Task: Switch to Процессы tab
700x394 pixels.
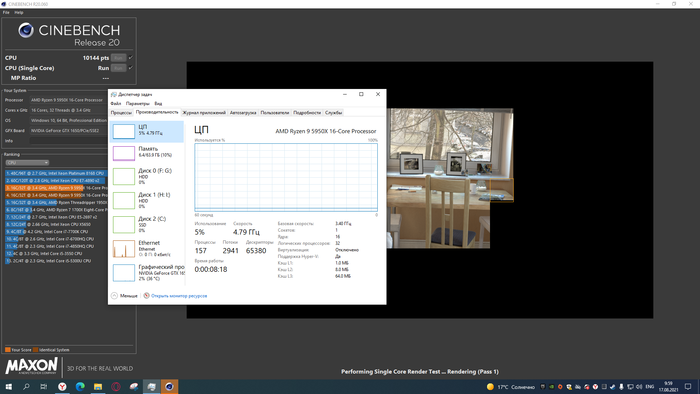Action: pyautogui.click(x=121, y=113)
